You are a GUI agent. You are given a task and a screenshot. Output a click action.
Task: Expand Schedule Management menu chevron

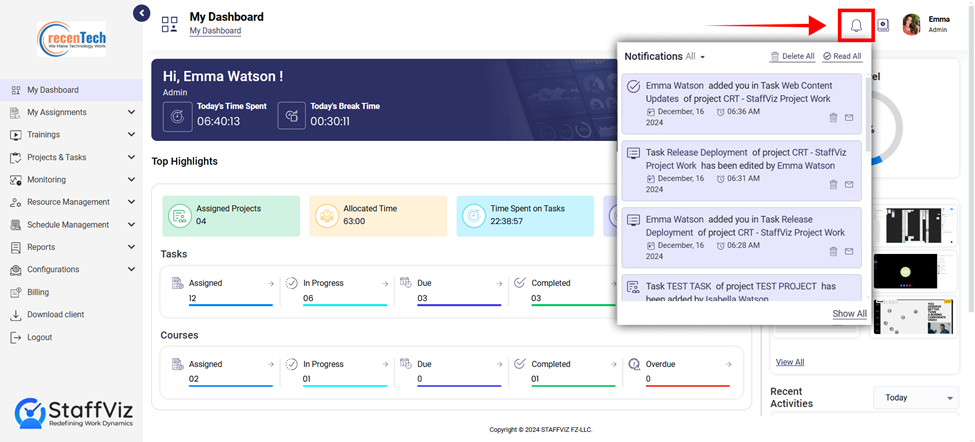pos(131,224)
